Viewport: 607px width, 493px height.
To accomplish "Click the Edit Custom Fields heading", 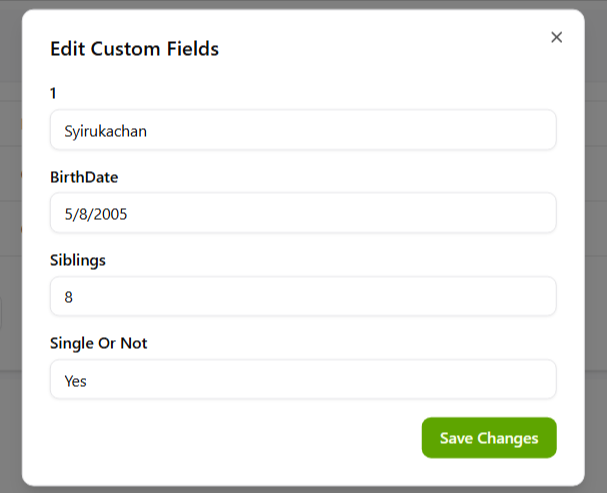I will point(135,48).
